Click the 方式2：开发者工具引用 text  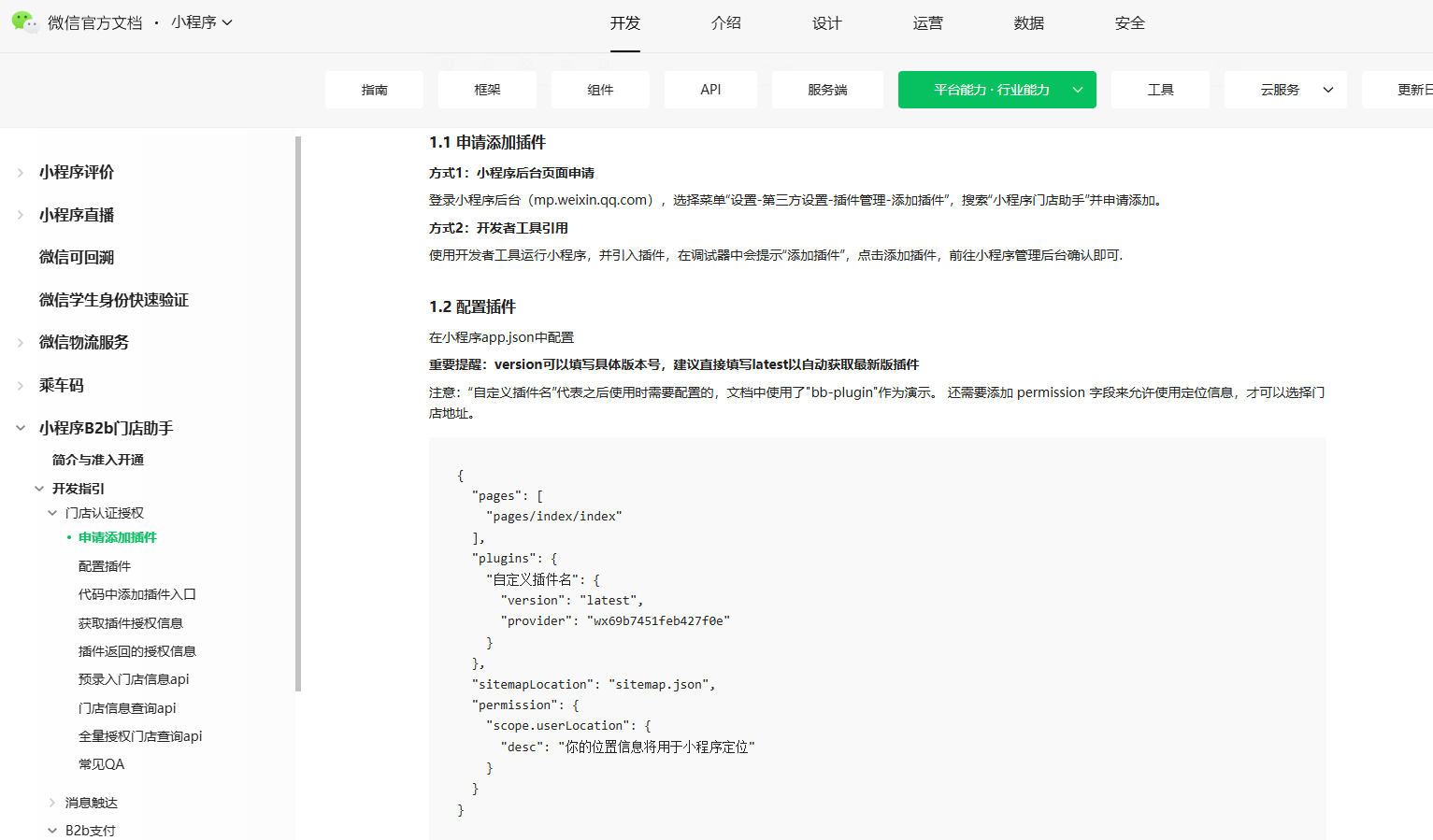(499, 228)
